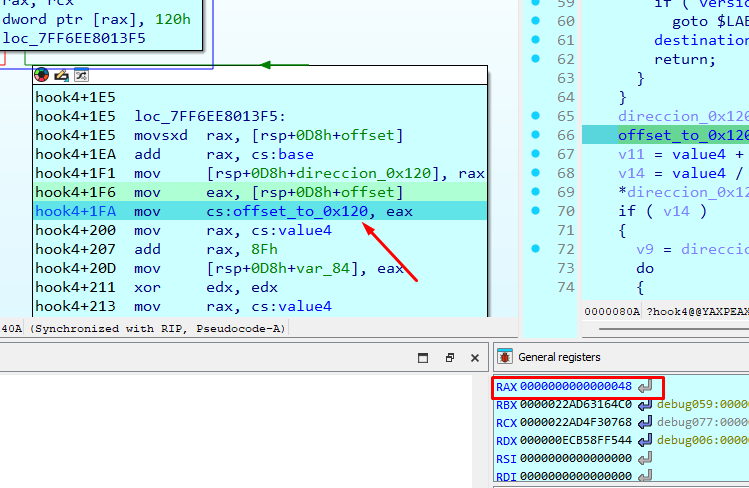The image size is (749, 488).
Task: Click the bug icon beside General registers
Action: (x=505, y=357)
